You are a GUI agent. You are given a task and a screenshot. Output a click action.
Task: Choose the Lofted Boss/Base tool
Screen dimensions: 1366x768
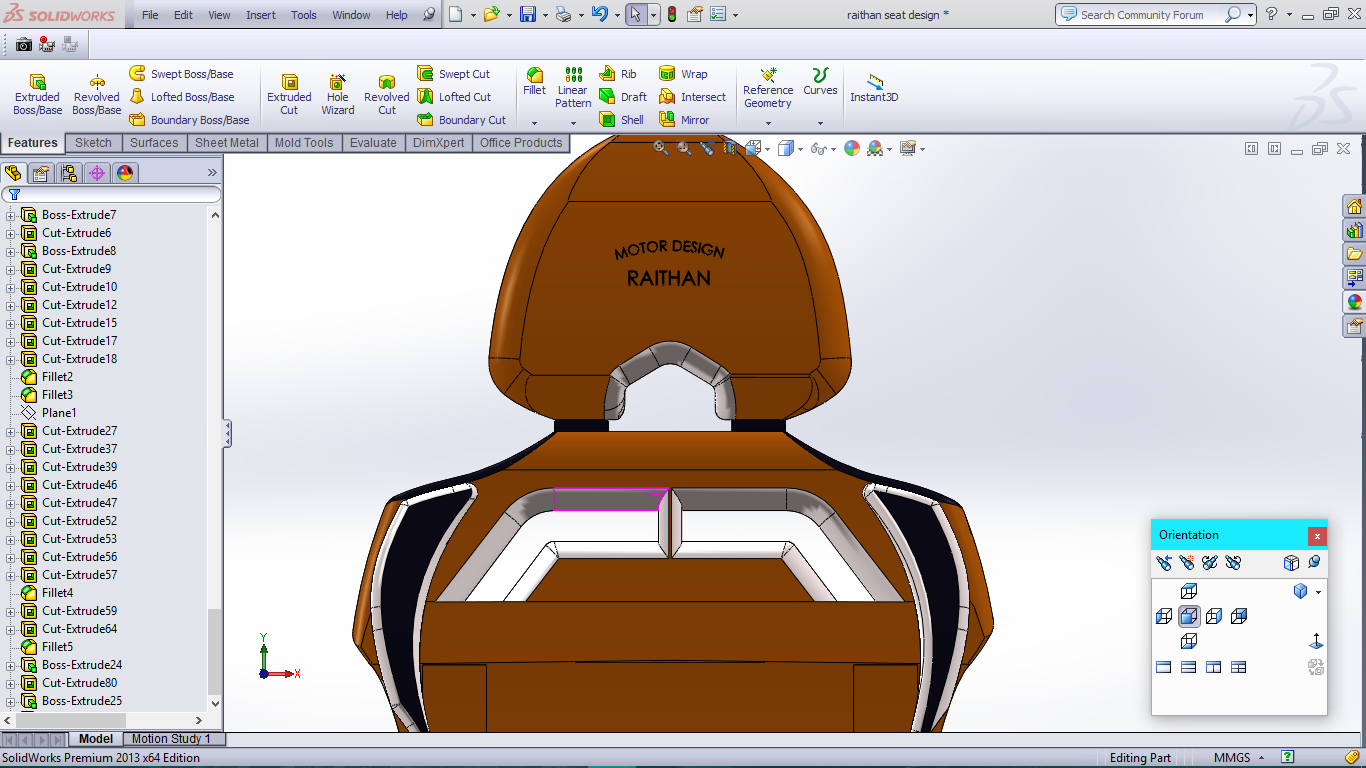181,97
